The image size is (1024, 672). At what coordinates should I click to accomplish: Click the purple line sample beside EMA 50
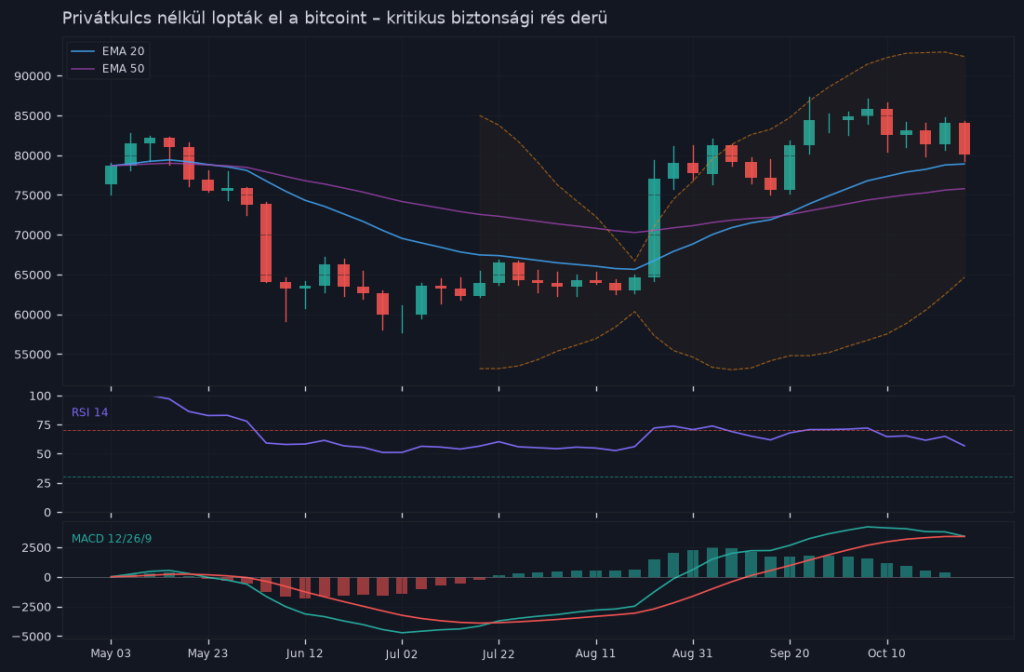point(83,69)
